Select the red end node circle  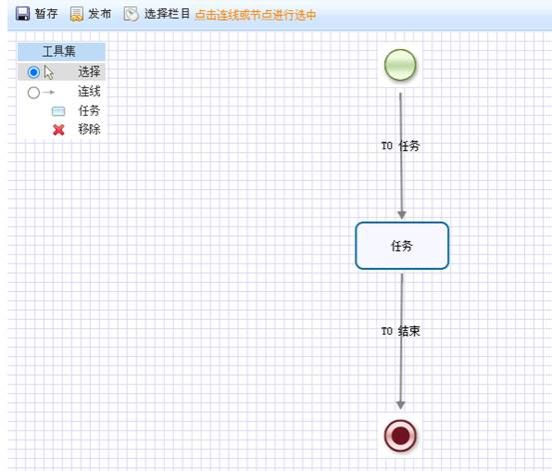click(x=400, y=435)
